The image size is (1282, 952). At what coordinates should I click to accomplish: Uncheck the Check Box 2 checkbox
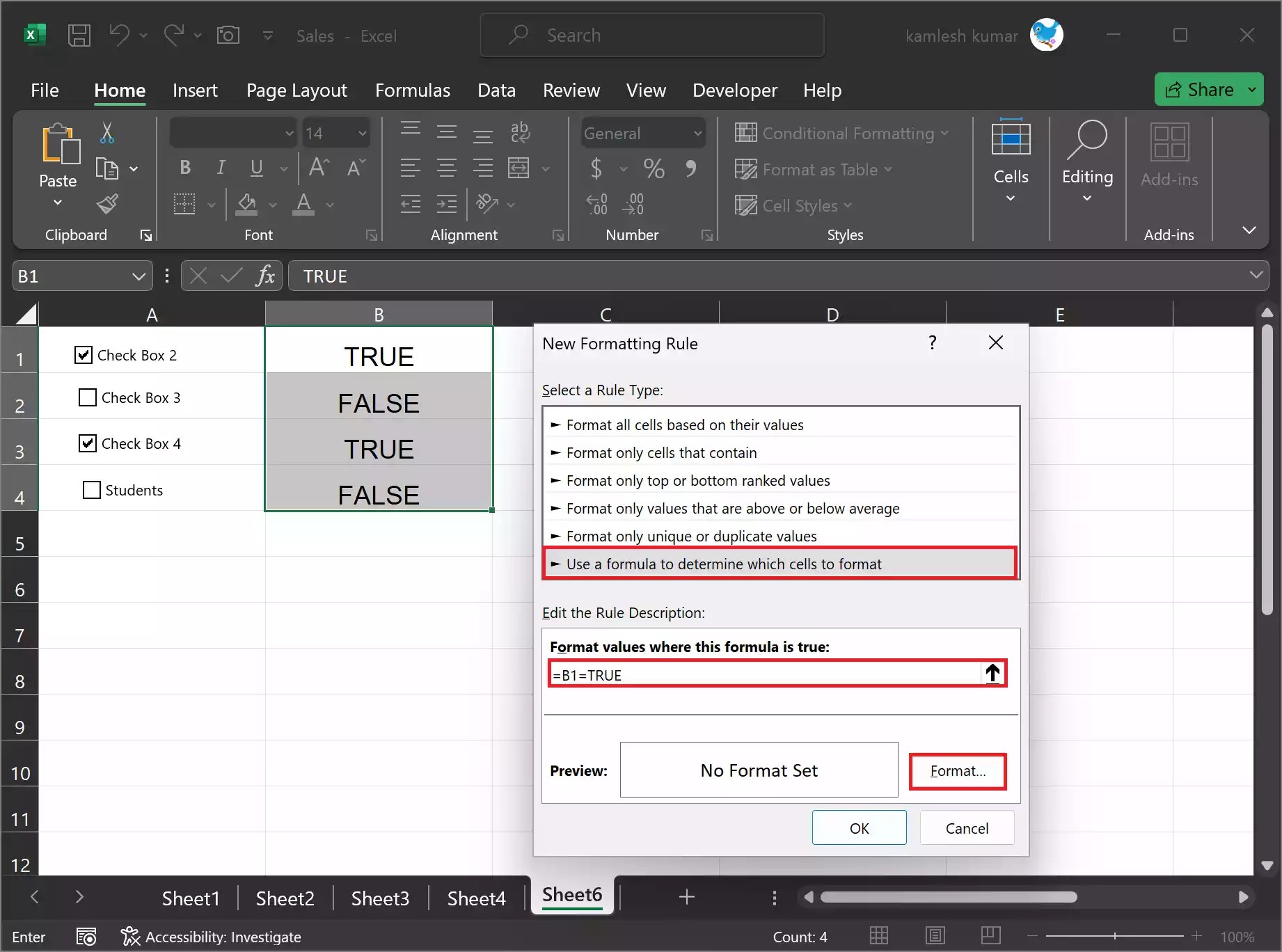pos(83,354)
